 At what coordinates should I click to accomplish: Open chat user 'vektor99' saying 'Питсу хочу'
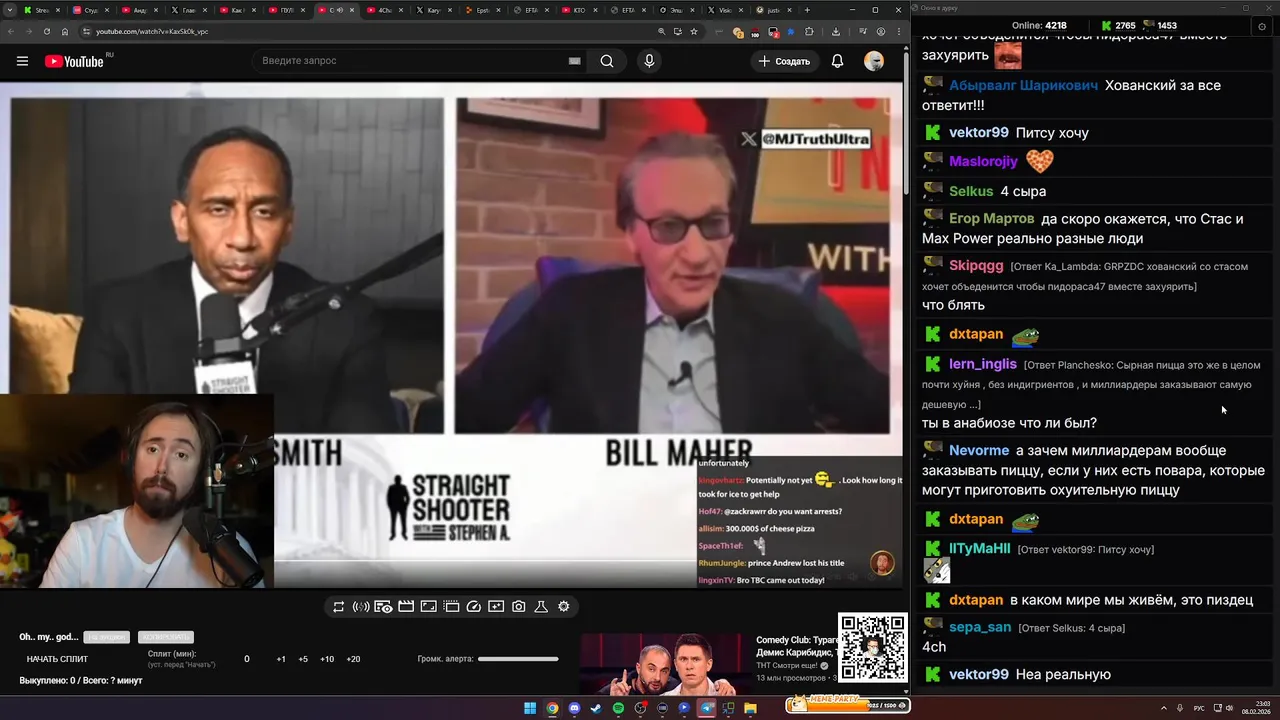pyautogui.click(x=979, y=132)
